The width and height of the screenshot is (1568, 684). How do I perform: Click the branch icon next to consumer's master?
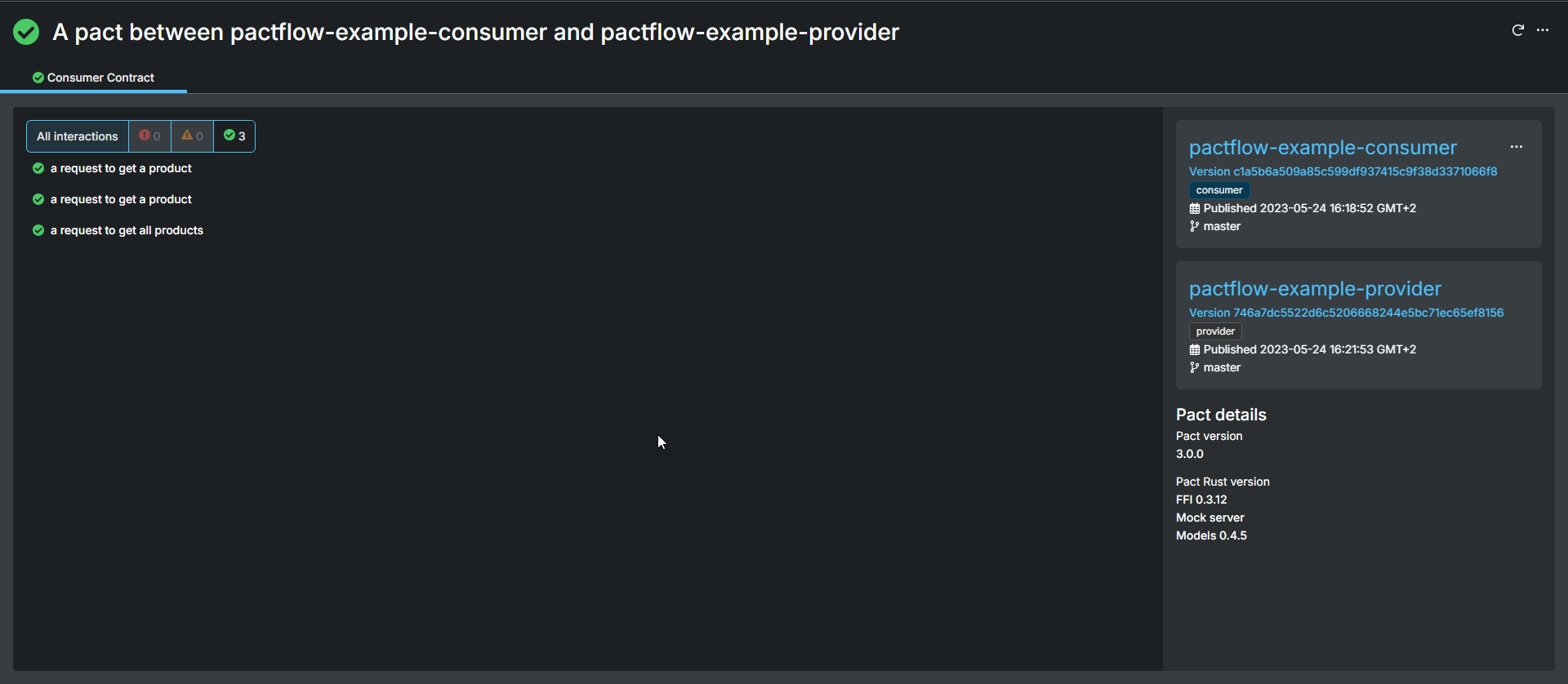(1195, 226)
